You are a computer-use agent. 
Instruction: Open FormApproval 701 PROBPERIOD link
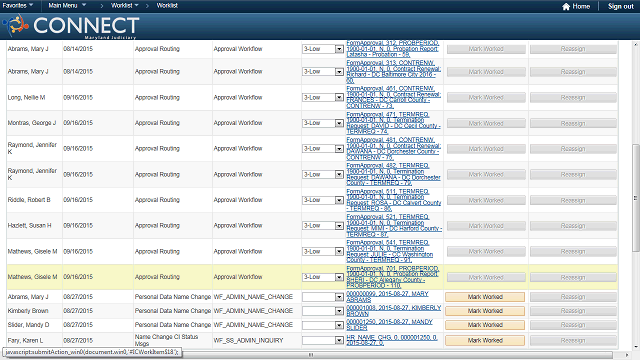(393, 277)
